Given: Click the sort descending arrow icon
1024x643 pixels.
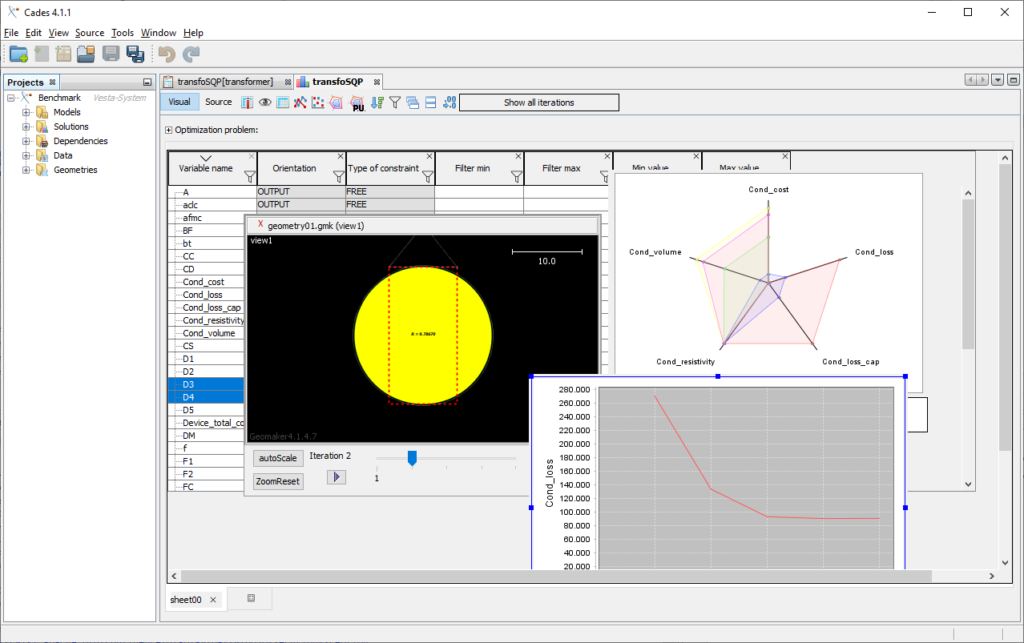Looking at the screenshot, I should point(377,102).
